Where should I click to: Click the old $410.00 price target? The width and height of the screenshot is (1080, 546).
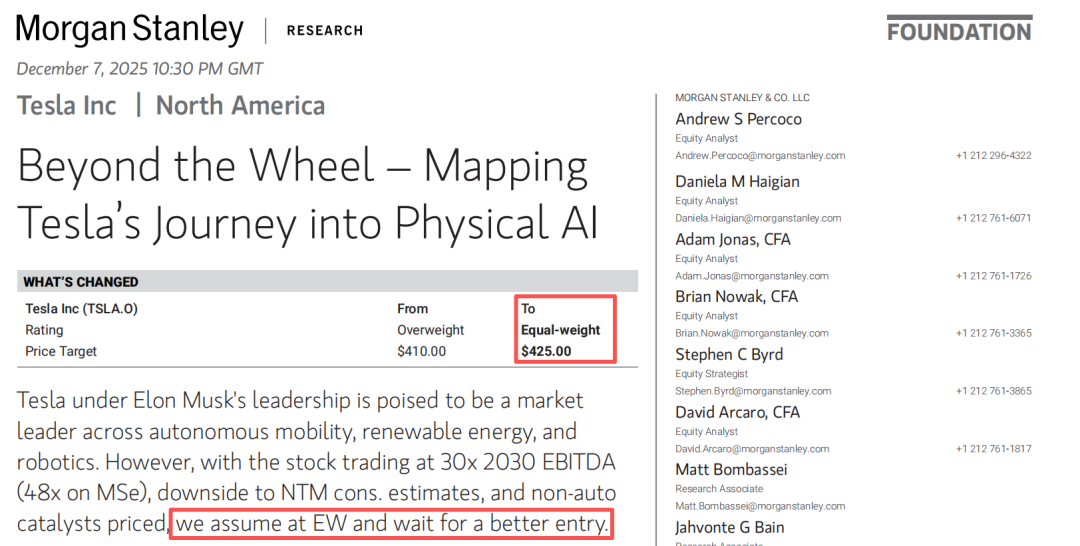coord(421,351)
